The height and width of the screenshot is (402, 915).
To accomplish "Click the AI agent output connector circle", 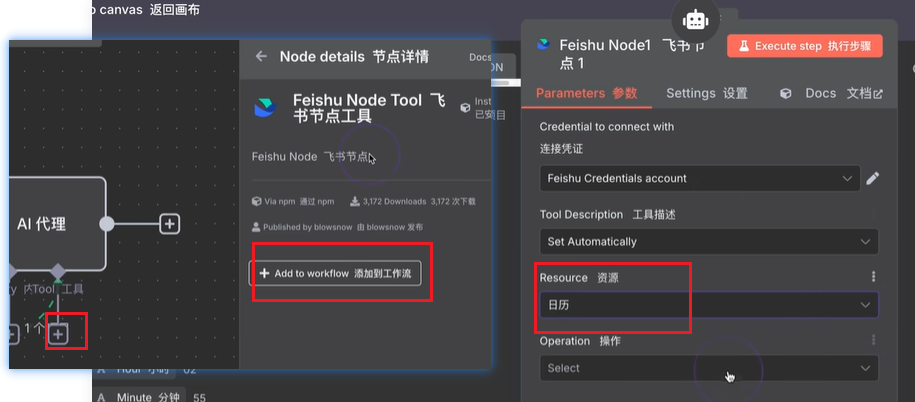I will 107,223.
